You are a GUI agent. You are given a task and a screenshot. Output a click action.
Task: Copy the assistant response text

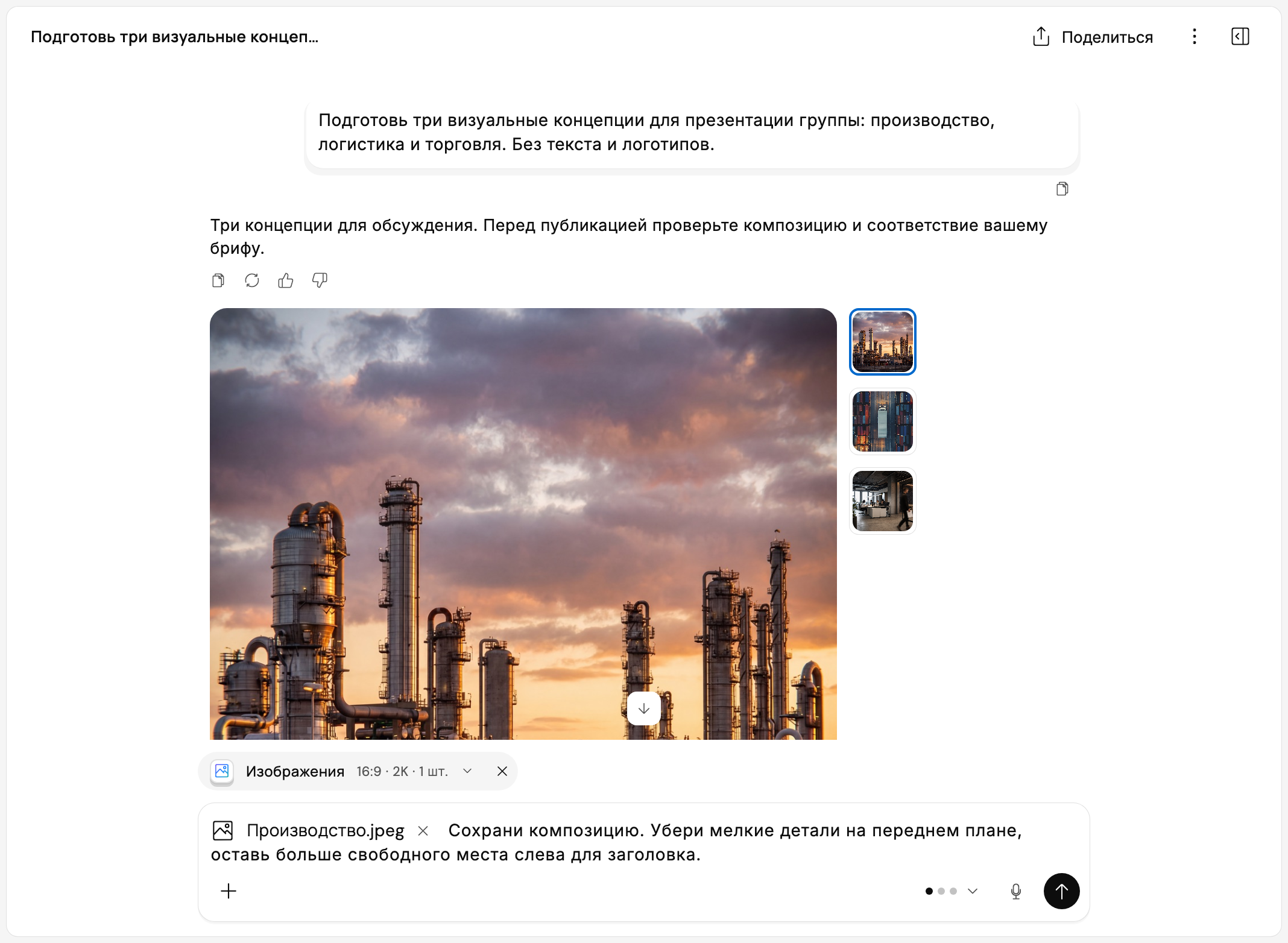coord(218,280)
